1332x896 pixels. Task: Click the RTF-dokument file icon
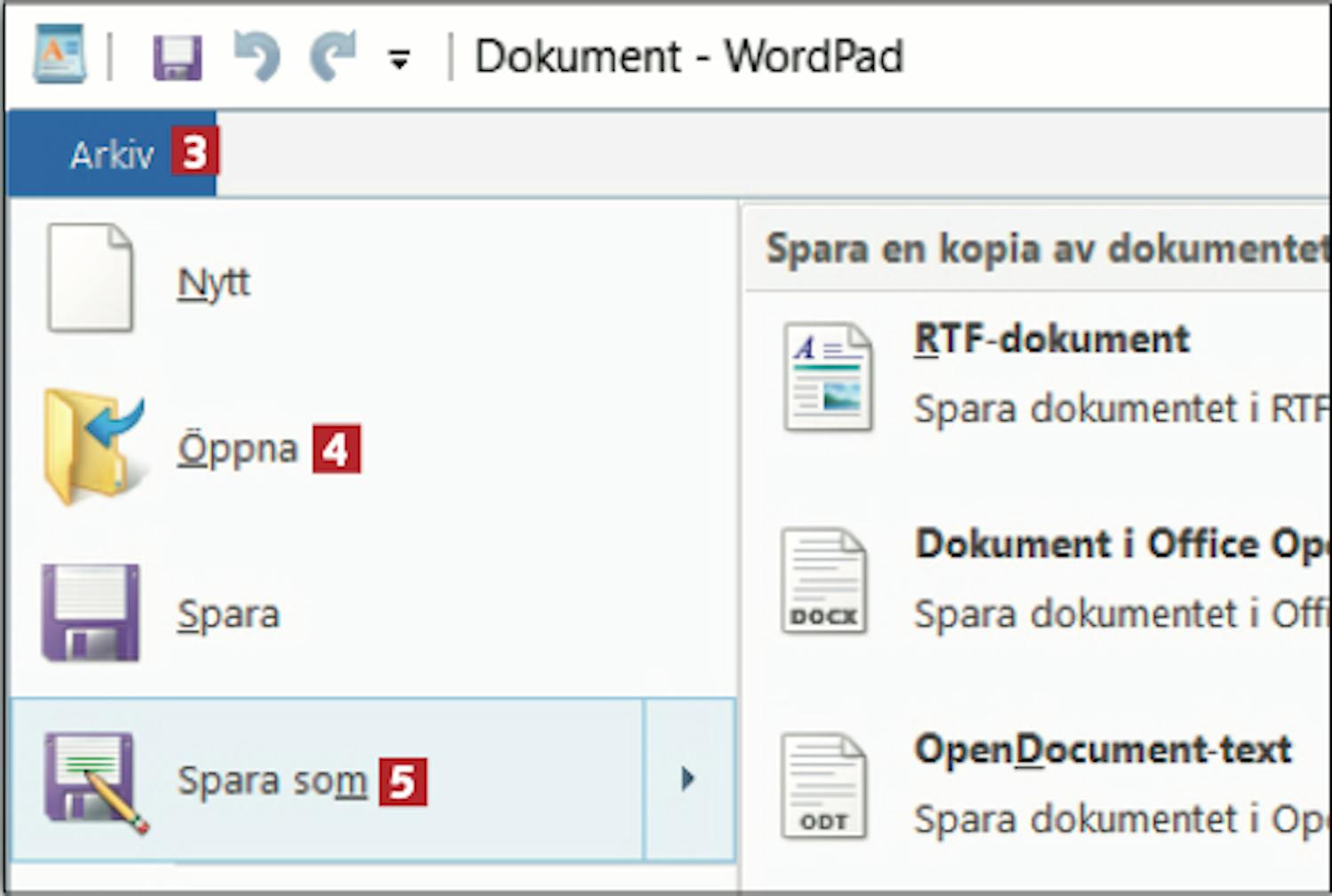pos(828,377)
